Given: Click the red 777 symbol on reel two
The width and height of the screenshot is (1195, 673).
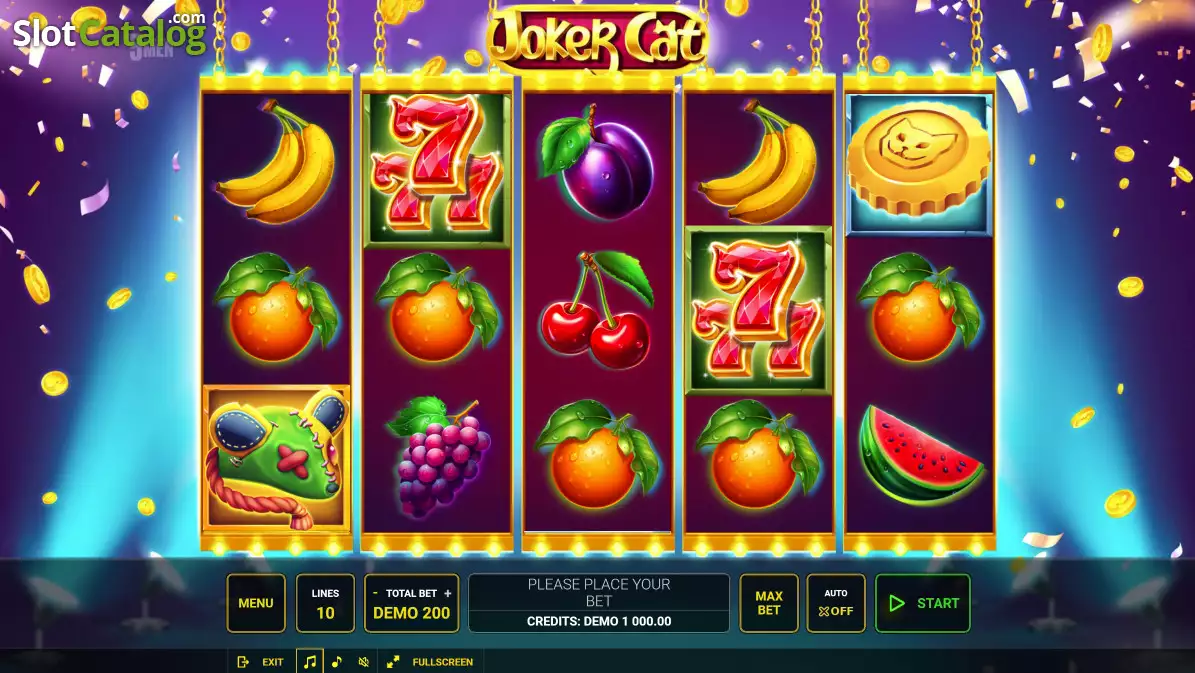Looking at the screenshot, I should point(437,169).
